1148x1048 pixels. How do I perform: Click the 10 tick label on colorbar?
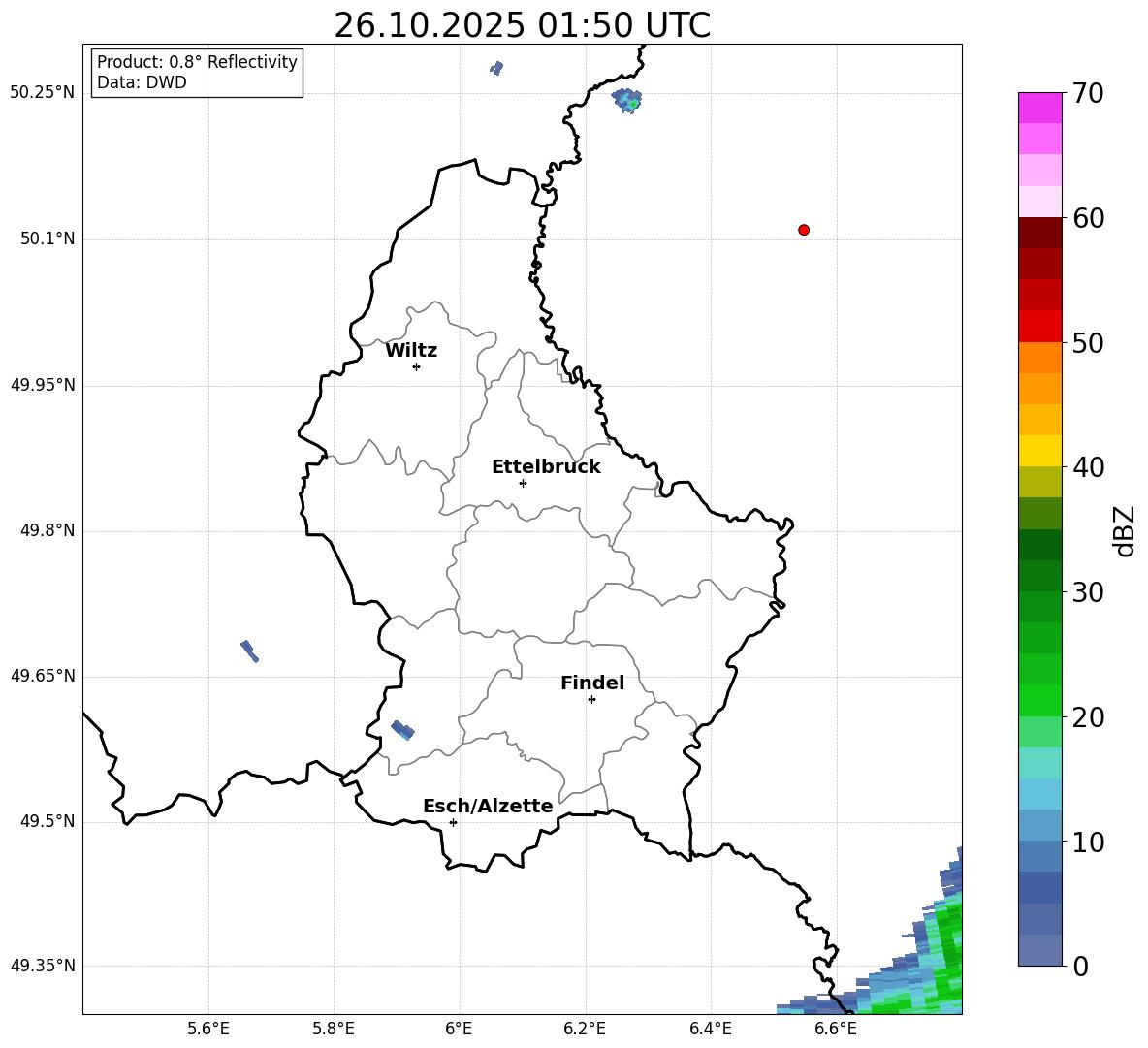point(1088,842)
